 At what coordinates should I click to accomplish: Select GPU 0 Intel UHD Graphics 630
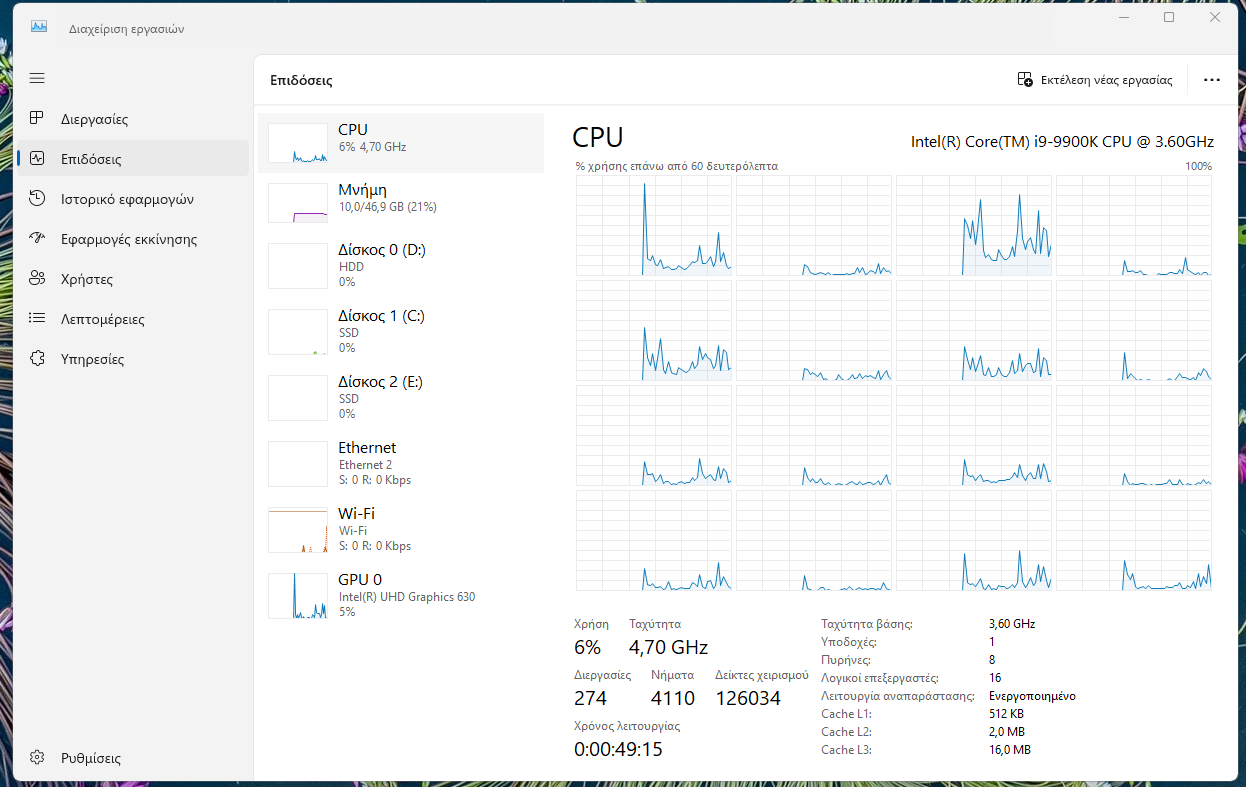(x=400, y=595)
